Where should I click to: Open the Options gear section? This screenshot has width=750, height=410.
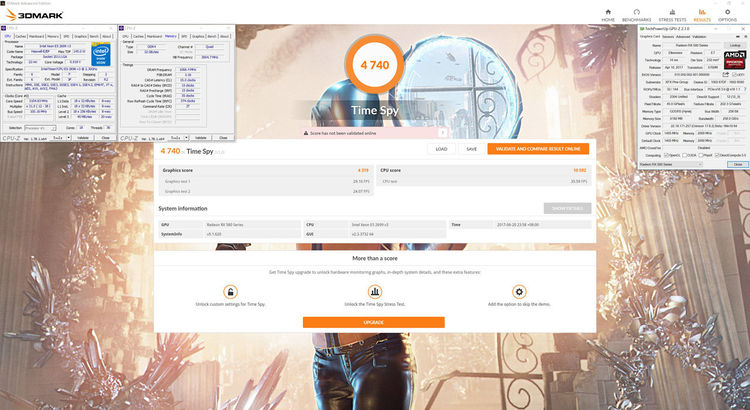tap(728, 15)
